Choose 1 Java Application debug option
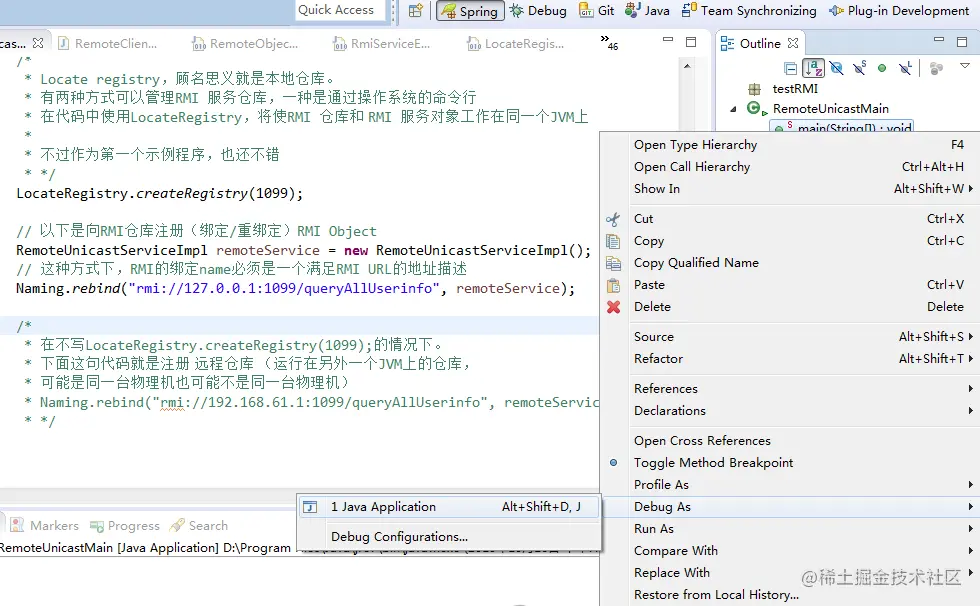Image resolution: width=980 pixels, height=606 pixels. pos(449,507)
